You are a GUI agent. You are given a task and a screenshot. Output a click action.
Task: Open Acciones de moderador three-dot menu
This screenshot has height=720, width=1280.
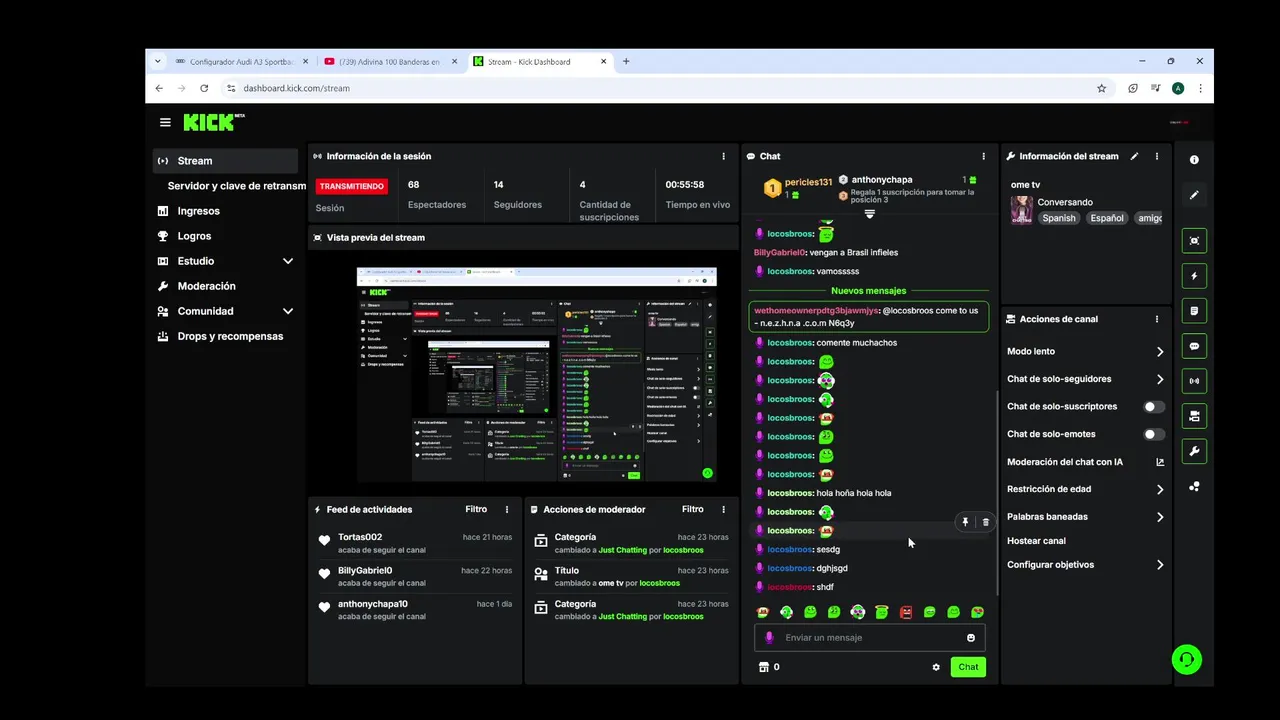[724, 509]
